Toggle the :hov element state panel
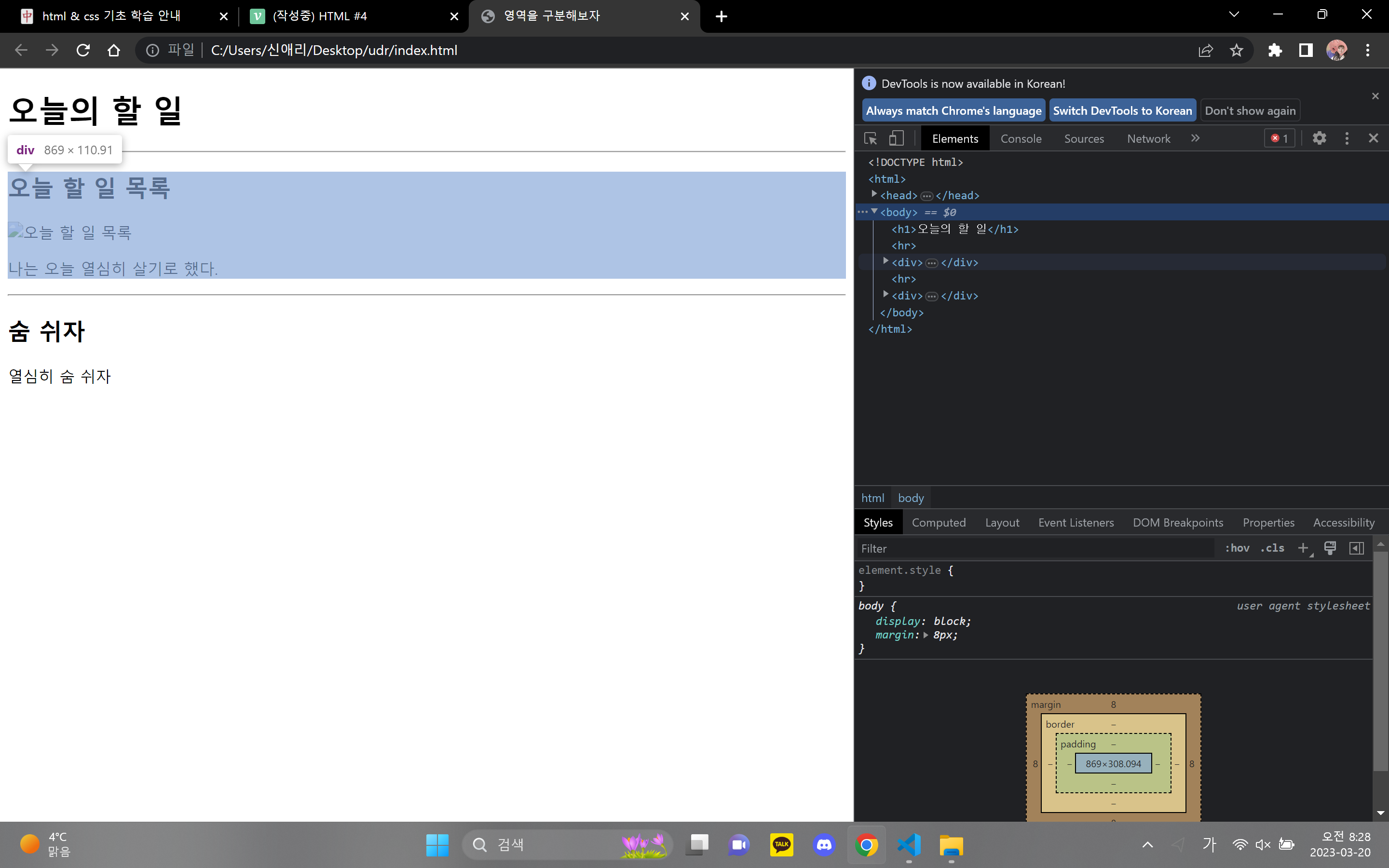 click(1237, 548)
